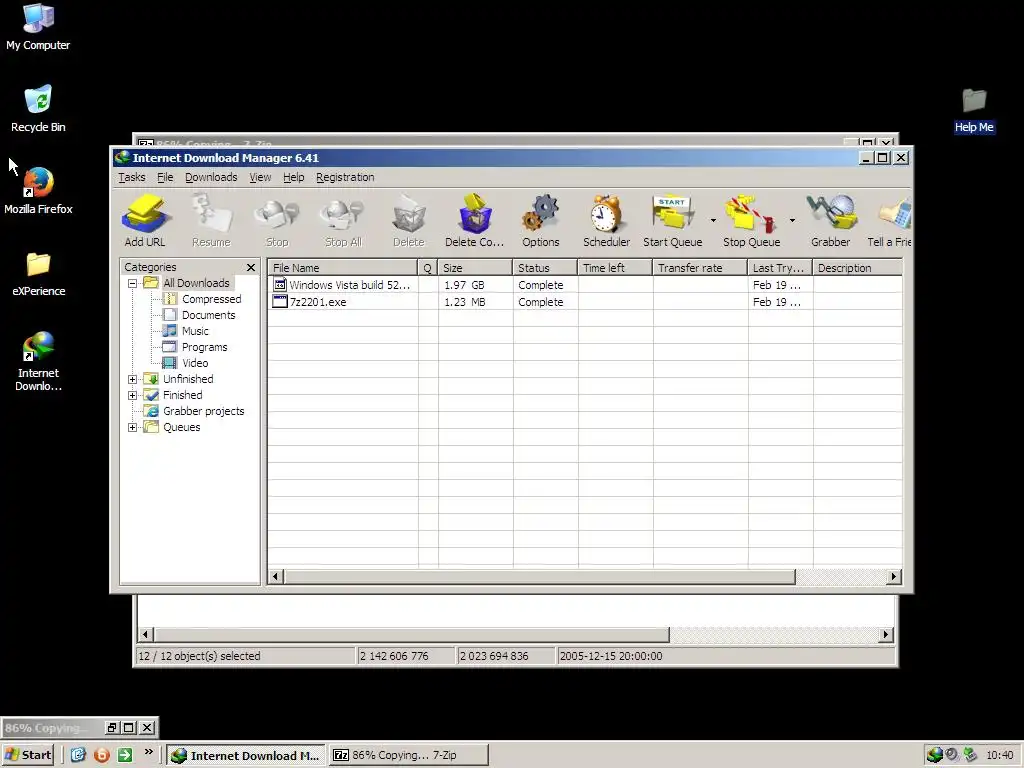The height and width of the screenshot is (768, 1024).
Task: Select the 7z2201.exe download row
Action: 585,302
